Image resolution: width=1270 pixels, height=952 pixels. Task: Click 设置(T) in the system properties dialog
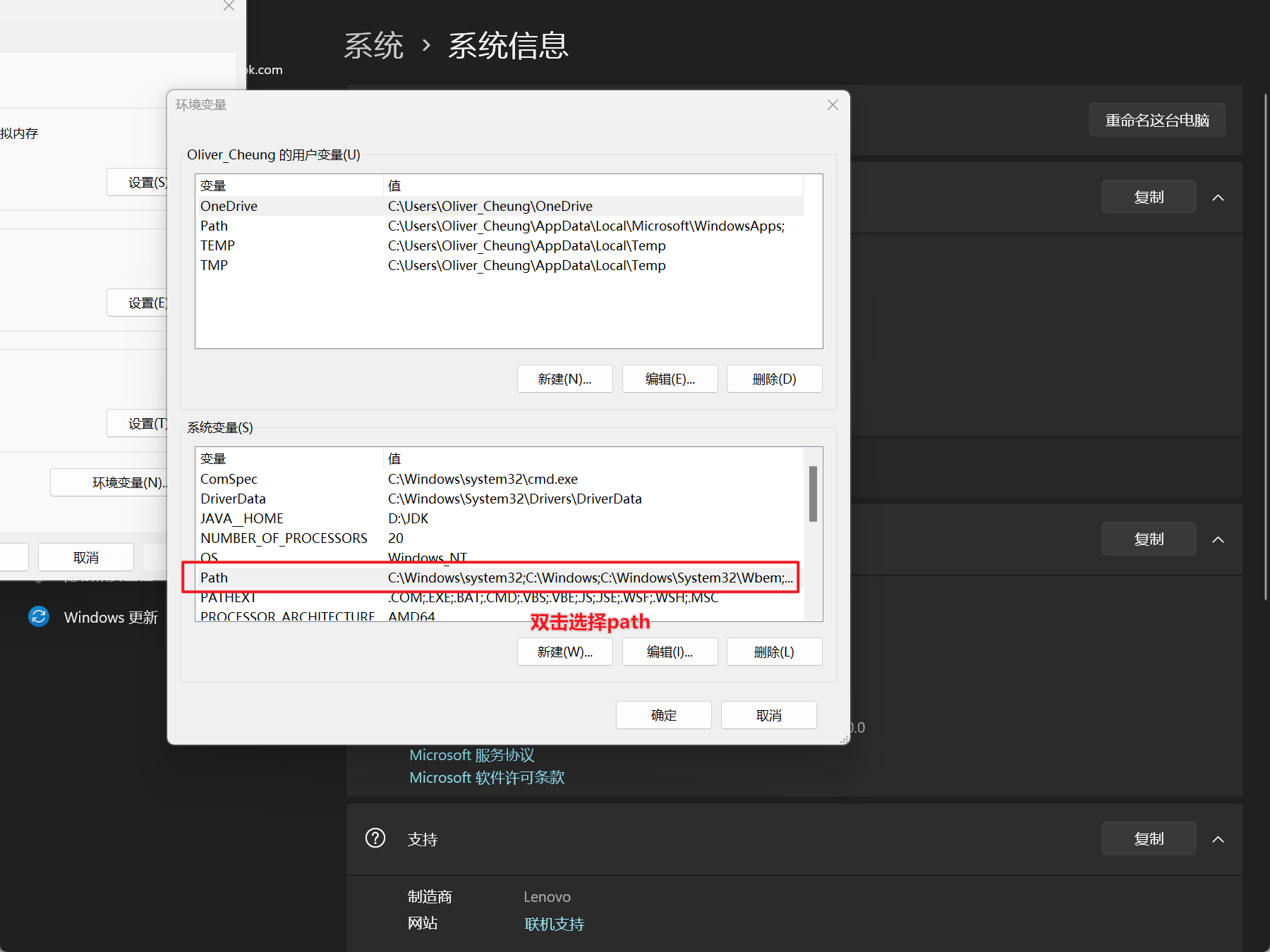[138, 423]
